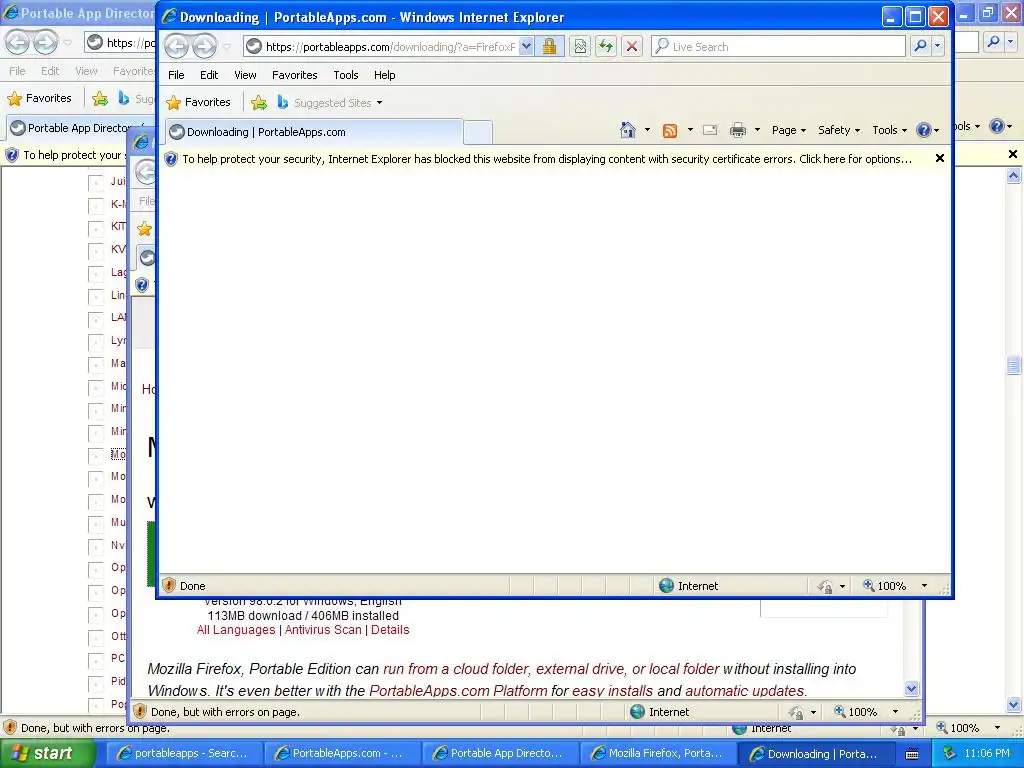The image size is (1024, 768).
Task: Click the Details link in Firefox window
Action: click(390, 630)
